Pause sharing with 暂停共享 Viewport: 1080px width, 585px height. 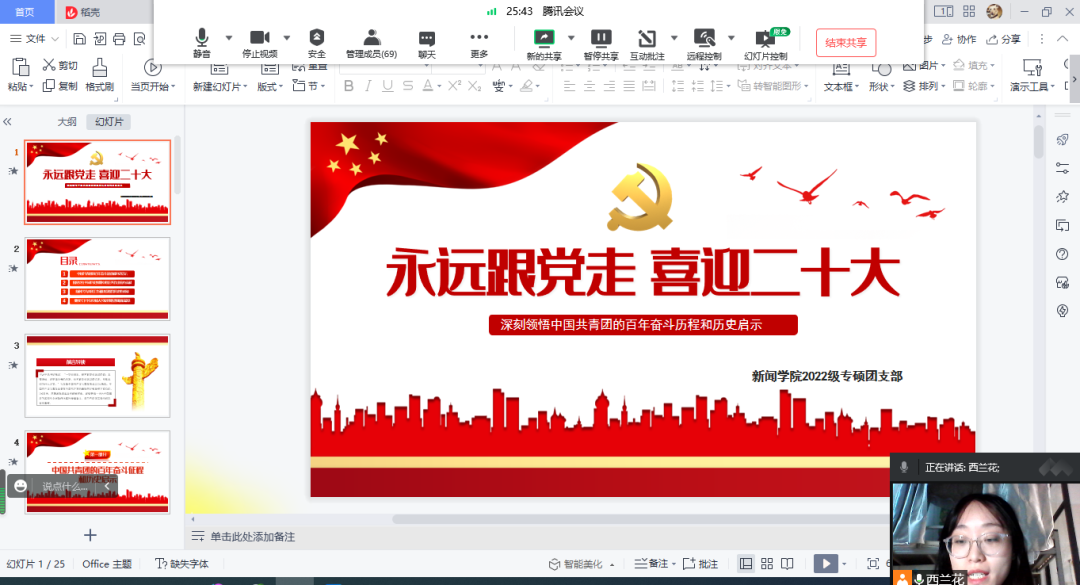pyautogui.click(x=601, y=44)
